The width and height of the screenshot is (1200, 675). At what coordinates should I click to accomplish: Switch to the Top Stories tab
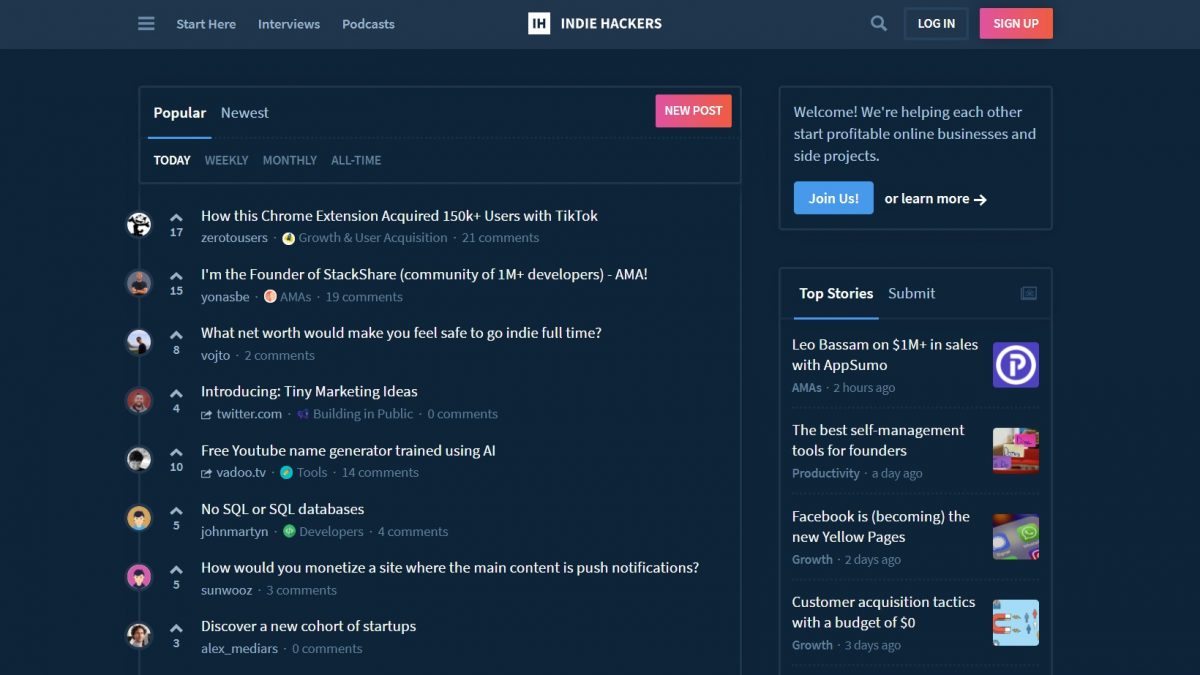coord(836,293)
